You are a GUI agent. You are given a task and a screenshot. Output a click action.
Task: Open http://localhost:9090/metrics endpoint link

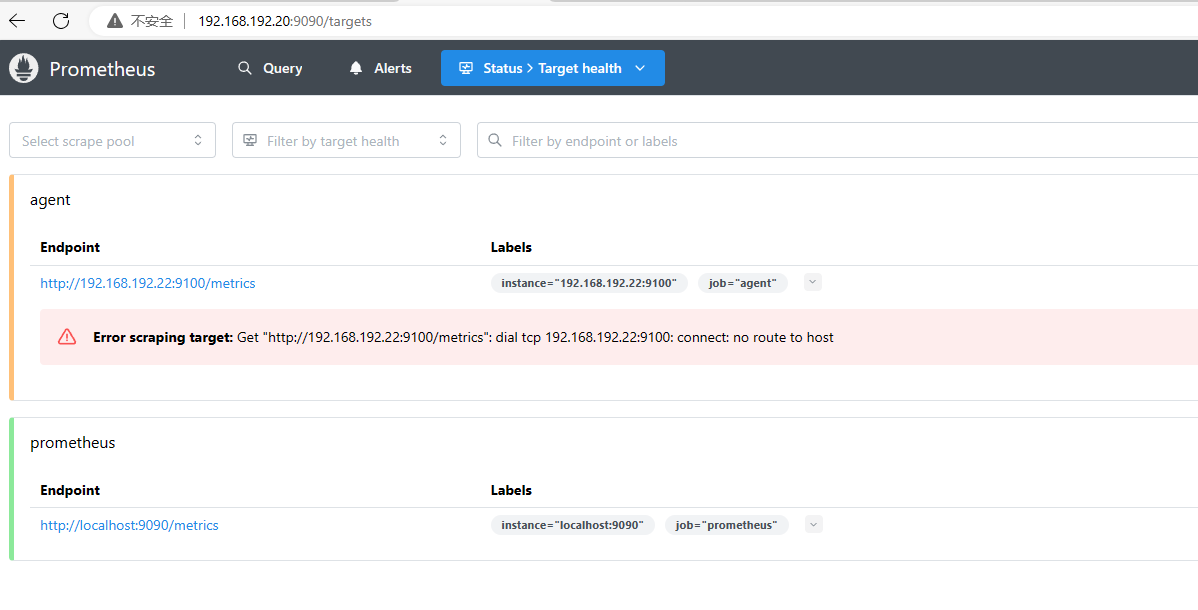[x=129, y=525]
